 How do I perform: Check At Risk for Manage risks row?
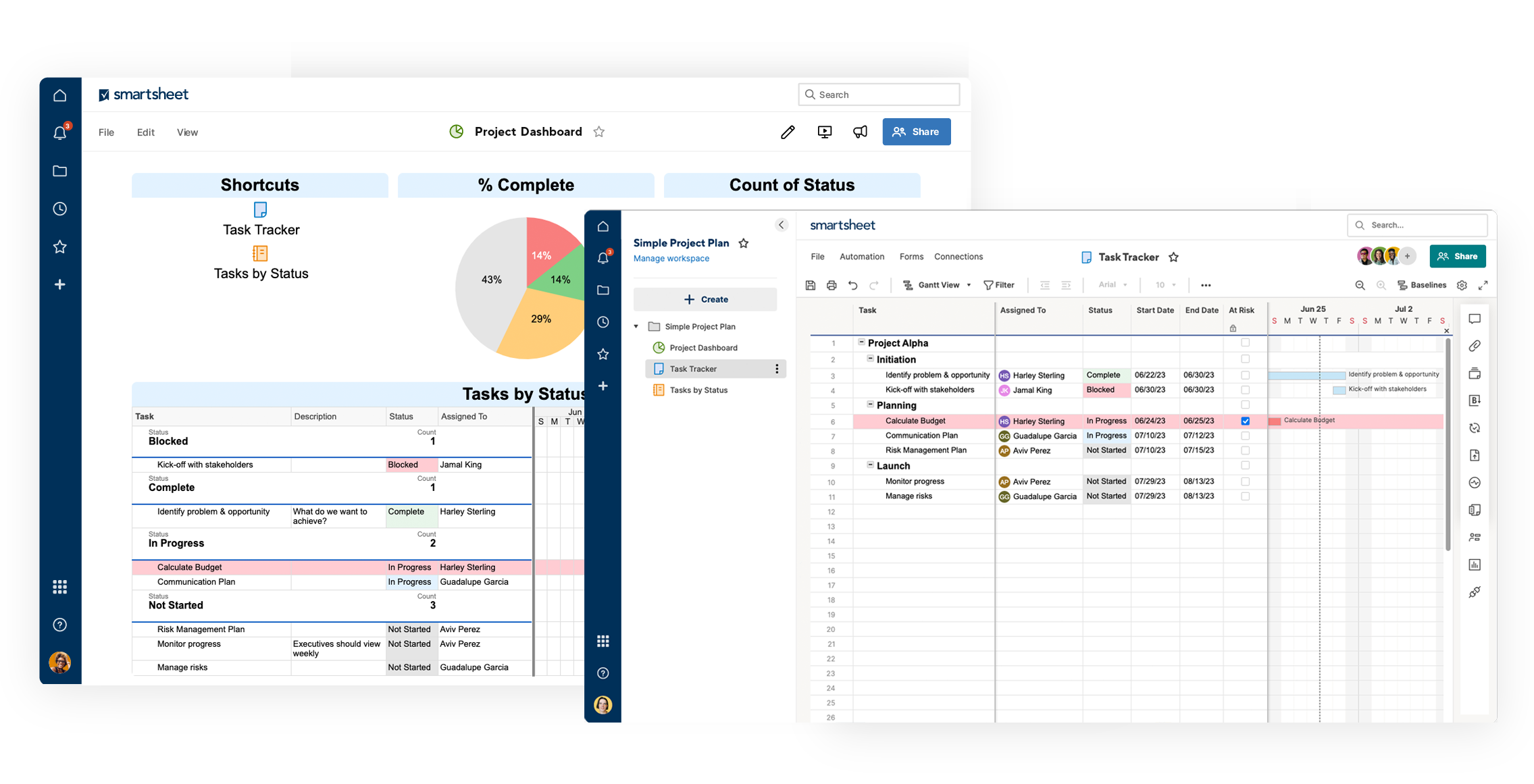tap(1246, 496)
